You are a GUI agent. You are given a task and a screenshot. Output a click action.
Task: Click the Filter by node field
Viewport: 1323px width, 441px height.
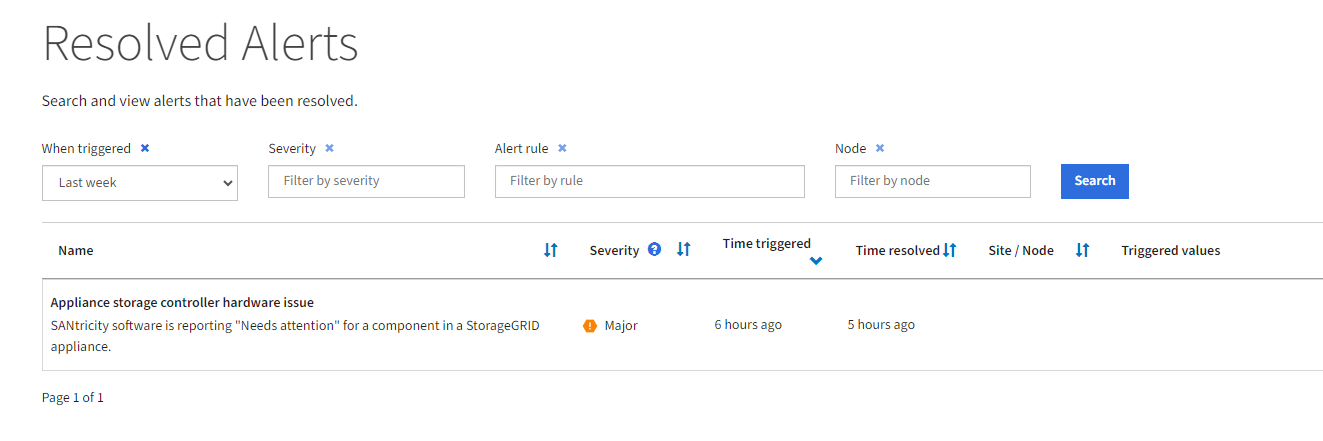pyautogui.click(x=932, y=181)
